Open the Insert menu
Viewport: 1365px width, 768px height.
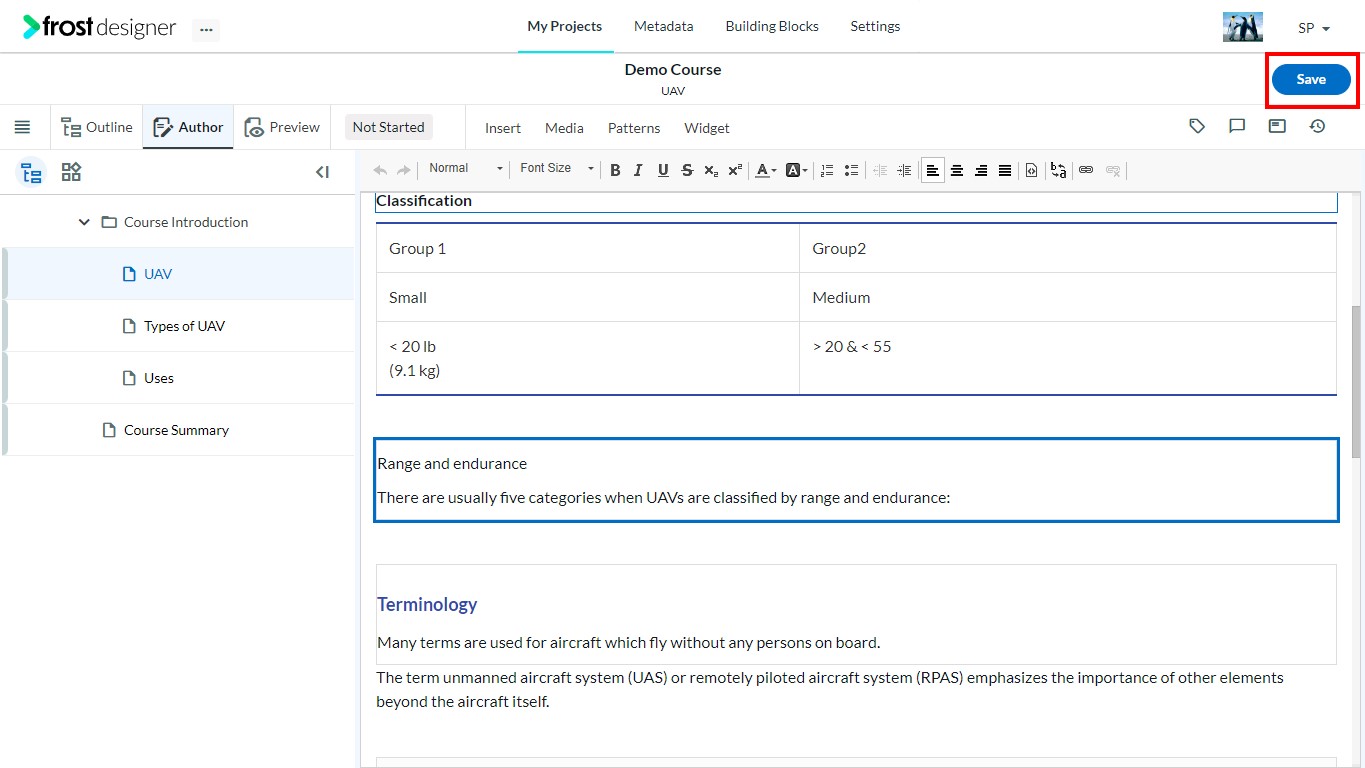click(503, 128)
